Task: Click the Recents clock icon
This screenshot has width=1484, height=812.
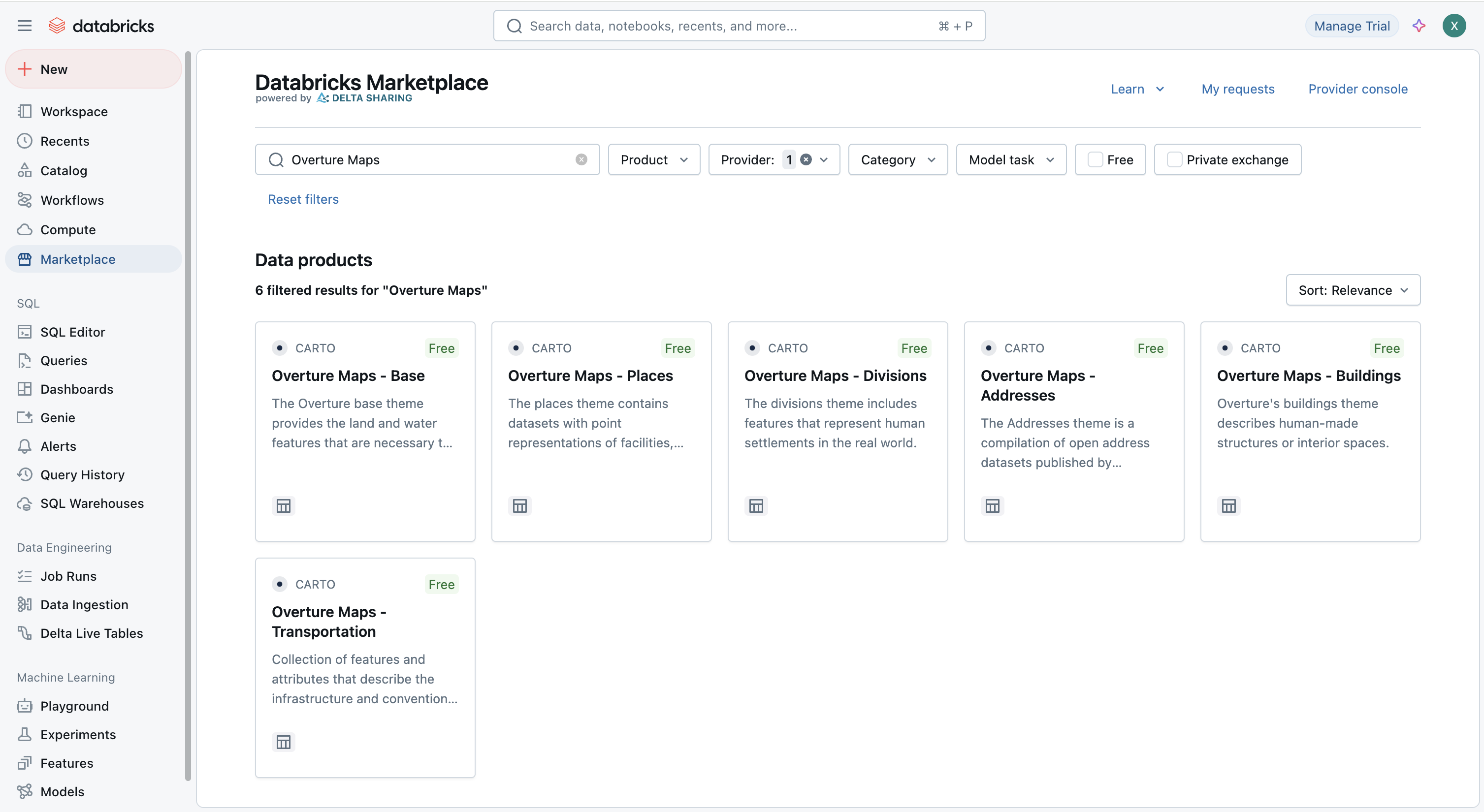Action: click(x=24, y=141)
